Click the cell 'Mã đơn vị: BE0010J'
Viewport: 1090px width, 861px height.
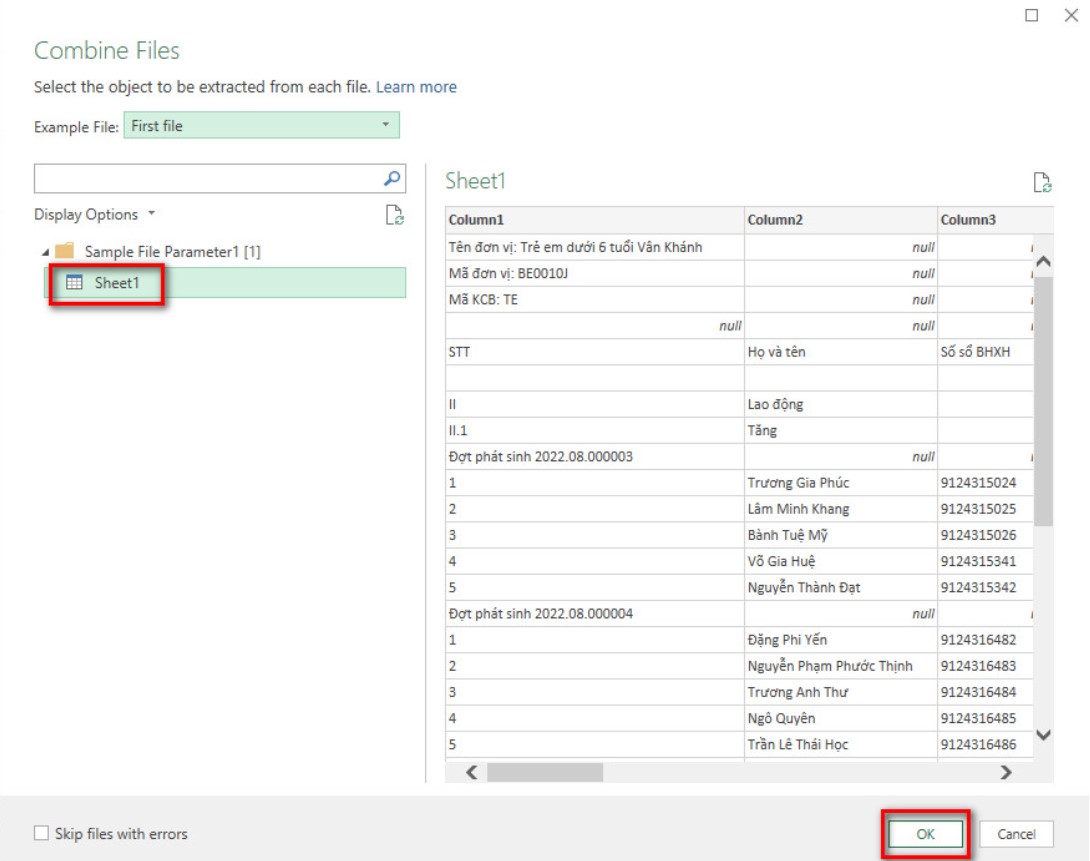594,273
